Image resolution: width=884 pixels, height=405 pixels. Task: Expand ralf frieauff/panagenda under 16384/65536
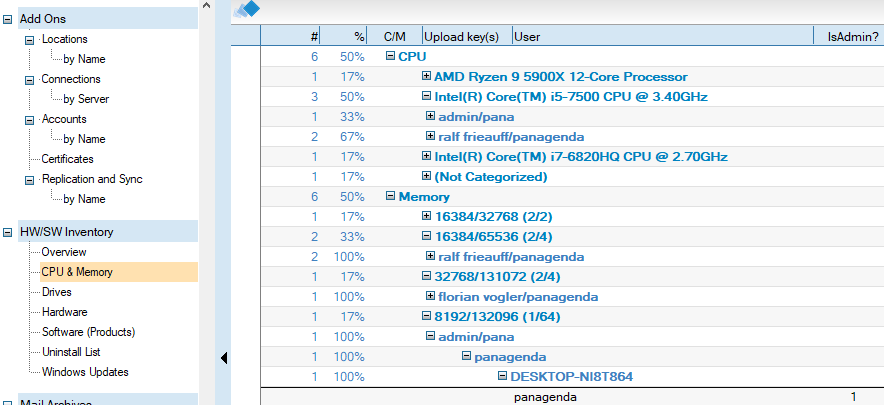[430, 256]
